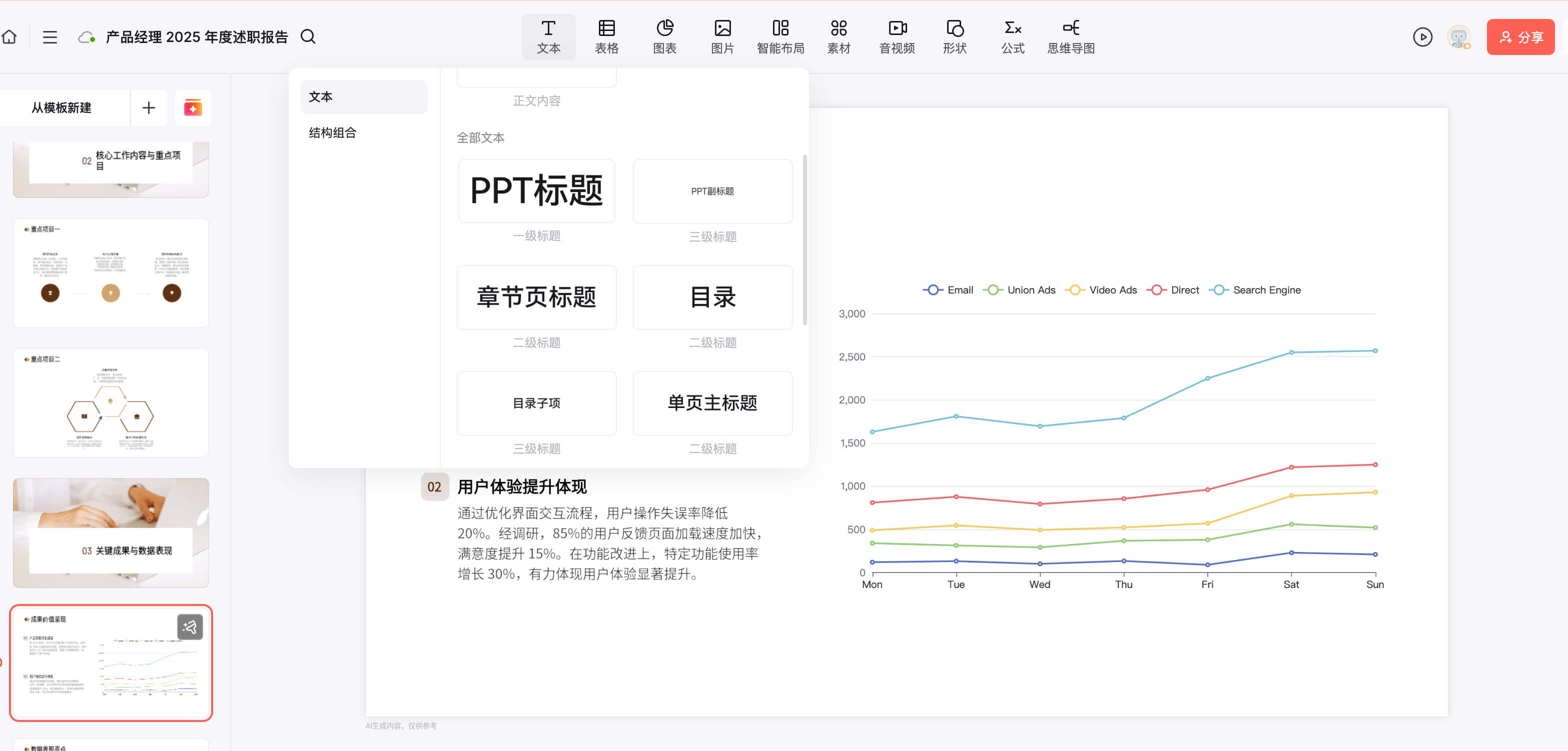Toggle the Email series in chart legend
1568x751 pixels.
[x=948, y=290]
